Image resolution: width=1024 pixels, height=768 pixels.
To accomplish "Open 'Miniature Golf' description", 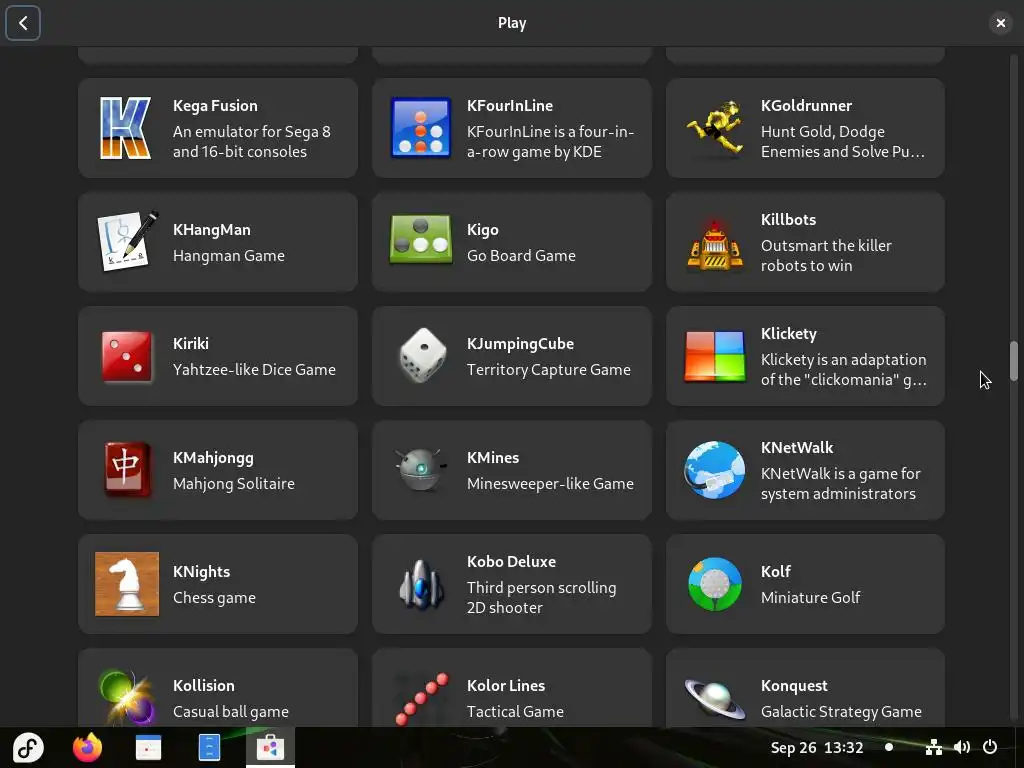I will tap(810, 598).
